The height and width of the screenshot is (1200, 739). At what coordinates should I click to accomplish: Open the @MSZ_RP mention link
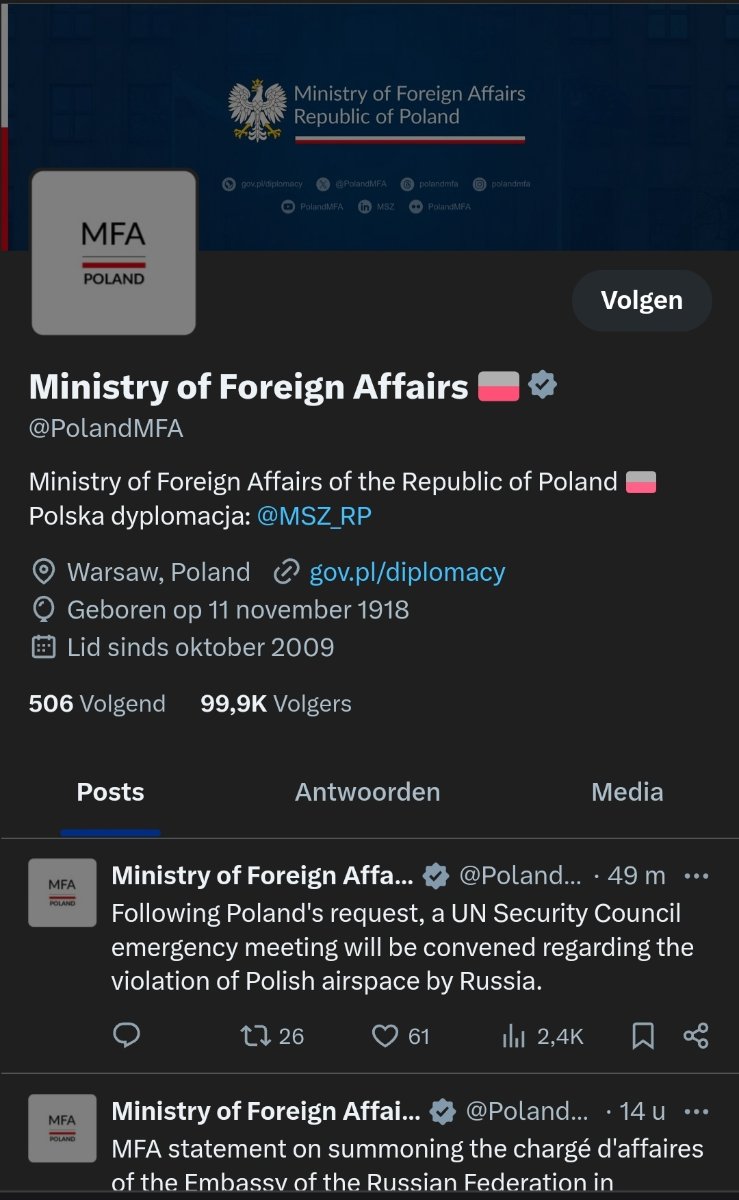tap(314, 516)
